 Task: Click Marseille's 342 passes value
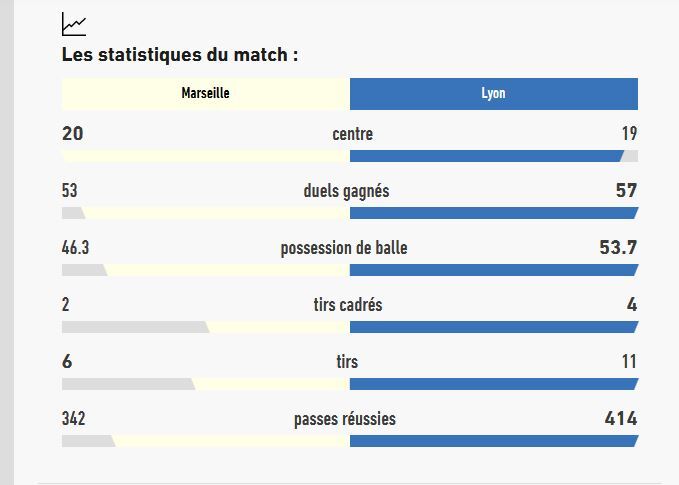coord(73,419)
